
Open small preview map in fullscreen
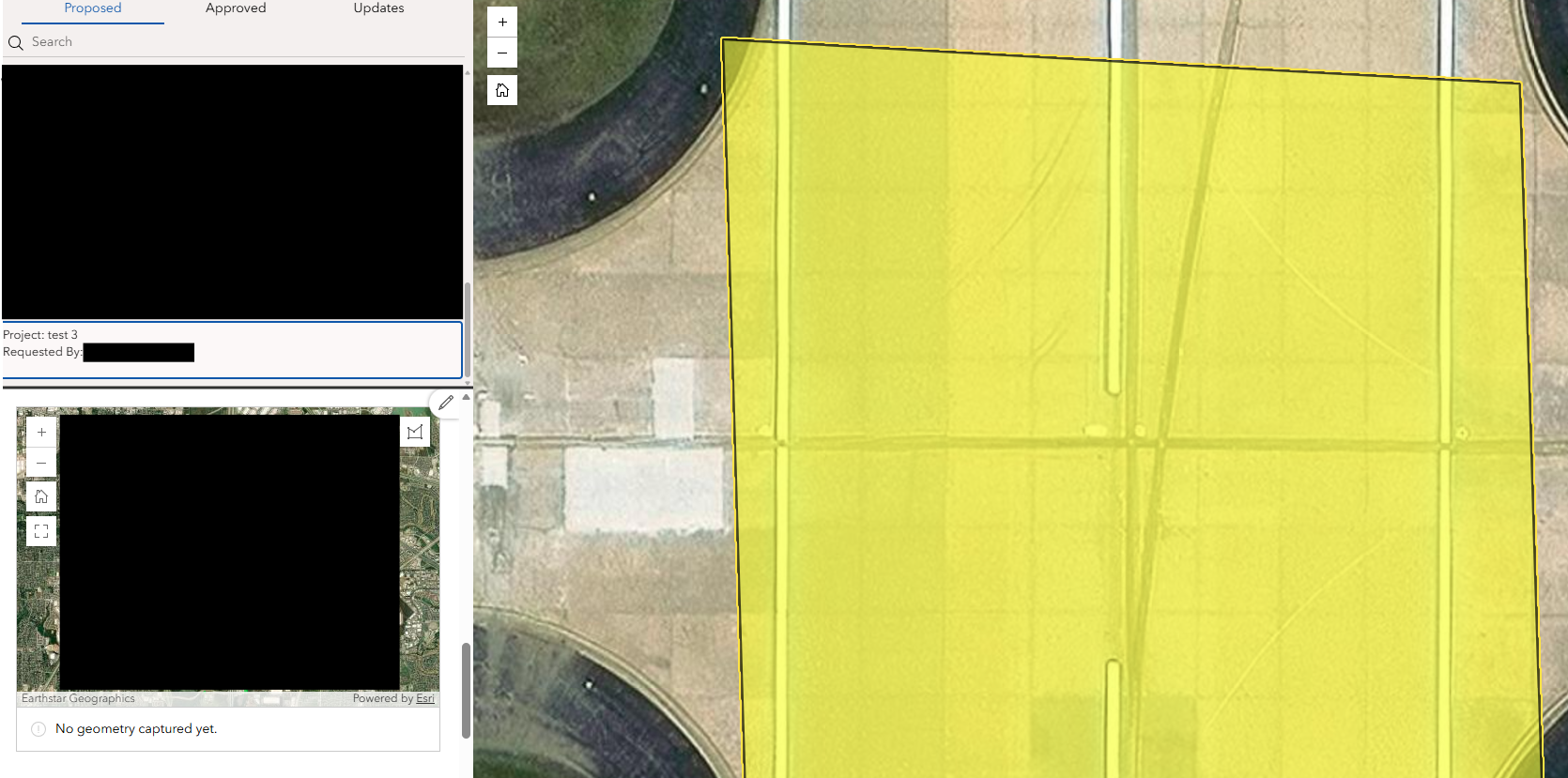41,531
